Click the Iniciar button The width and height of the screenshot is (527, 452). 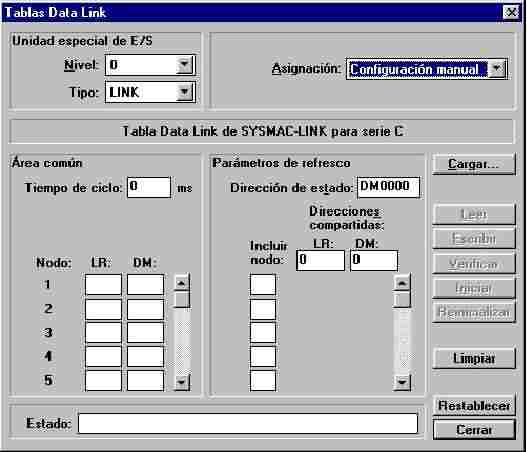(x=474, y=288)
